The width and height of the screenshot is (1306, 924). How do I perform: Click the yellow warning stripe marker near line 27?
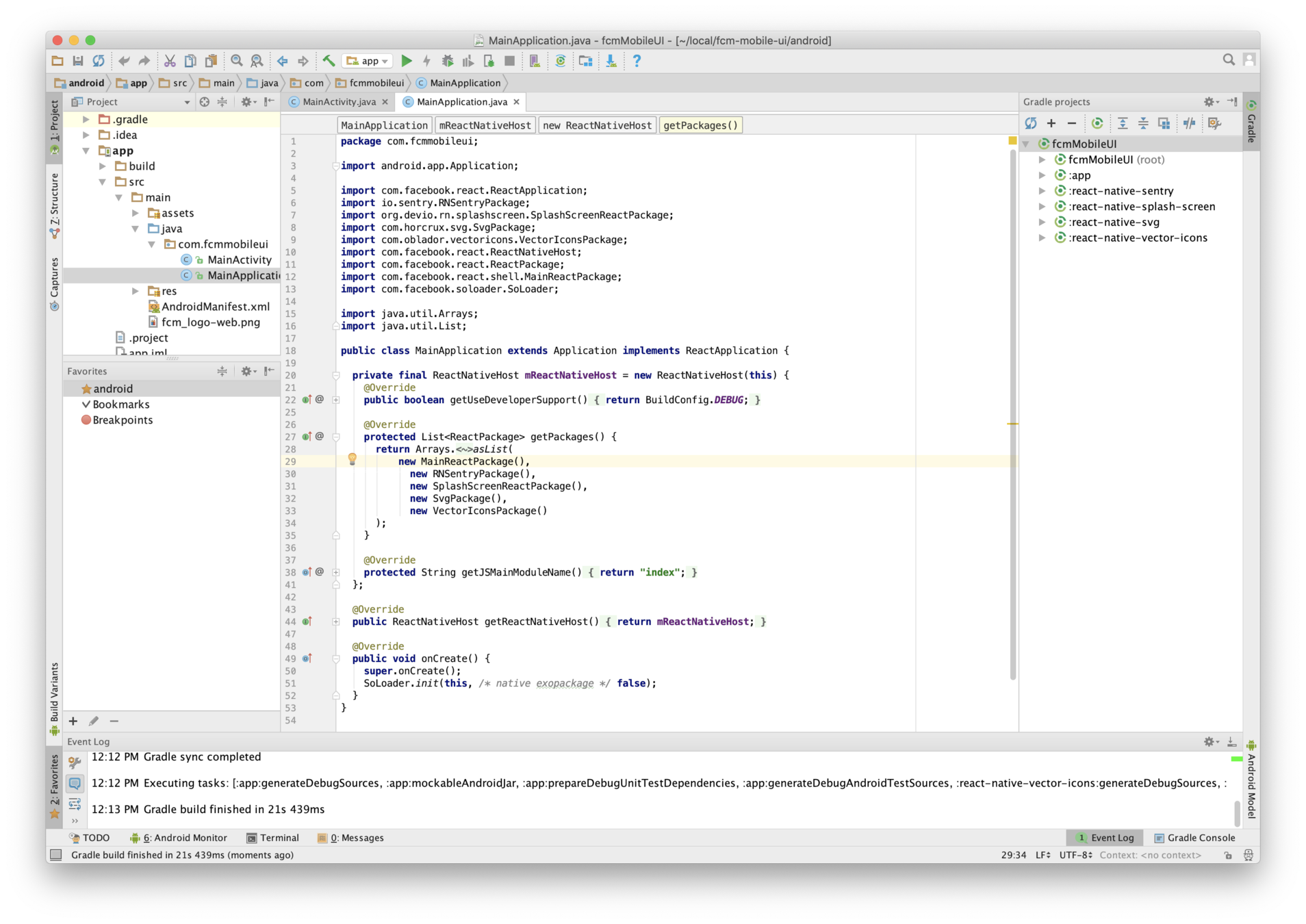coord(1012,424)
